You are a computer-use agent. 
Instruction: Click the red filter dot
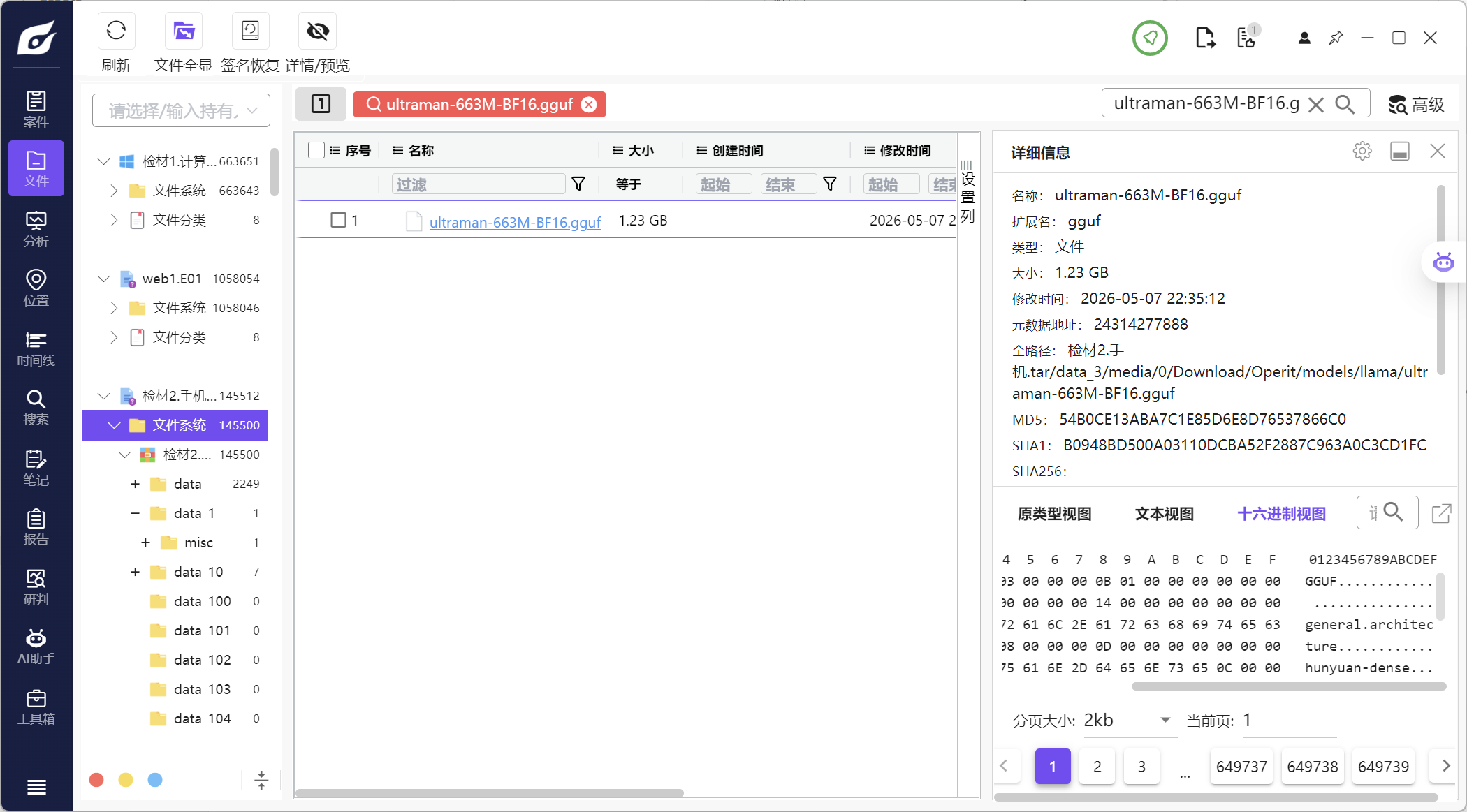click(96, 780)
